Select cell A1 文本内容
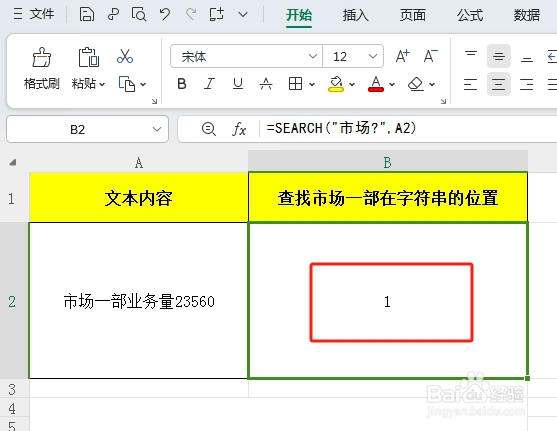The image size is (557, 431). (x=139, y=198)
